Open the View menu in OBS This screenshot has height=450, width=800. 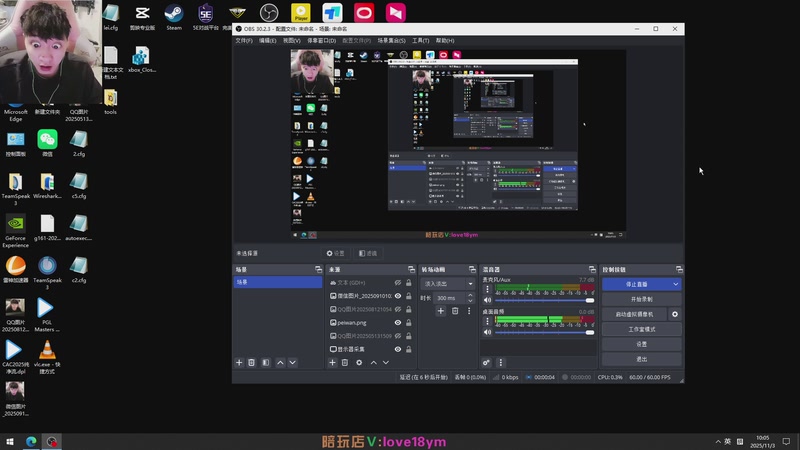292,41
